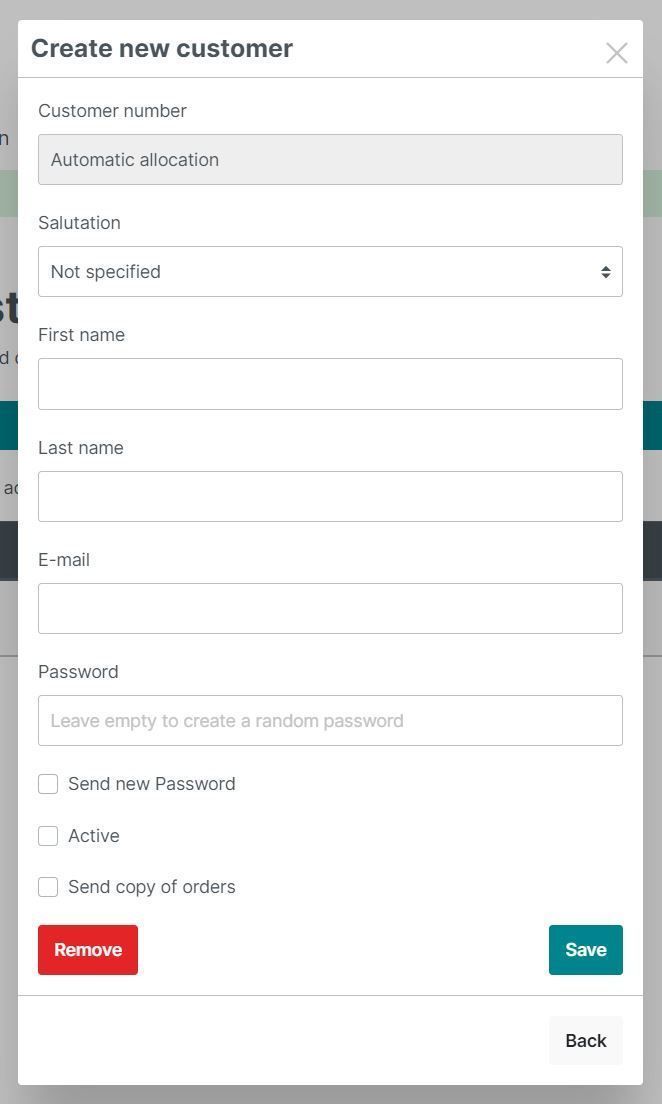Viewport: 662px width, 1104px height.
Task: Click the "Salutation" field label
Action: pyautogui.click(x=79, y=223)
